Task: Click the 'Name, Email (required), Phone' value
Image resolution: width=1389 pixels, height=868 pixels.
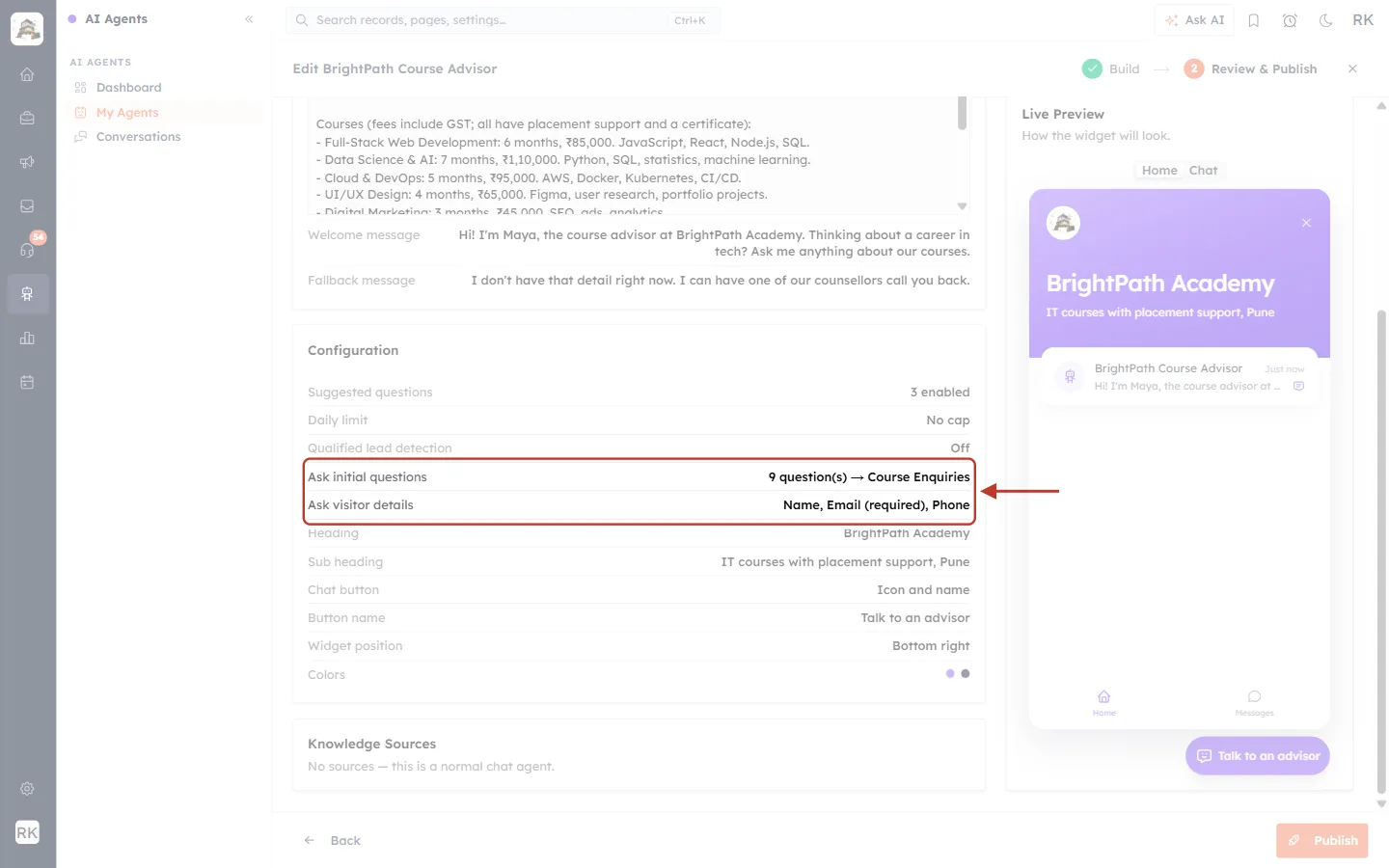Action: coord(876,505)
